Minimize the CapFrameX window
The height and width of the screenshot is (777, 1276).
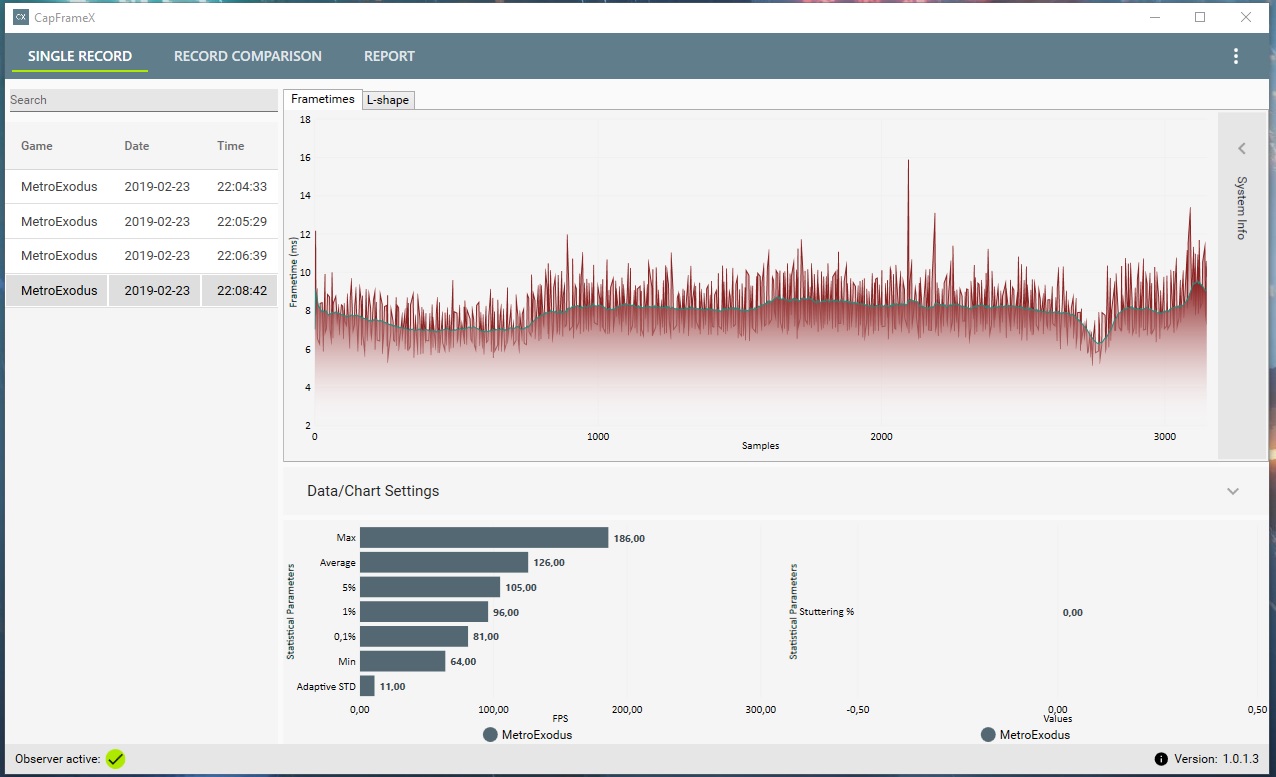(1154, 17)
